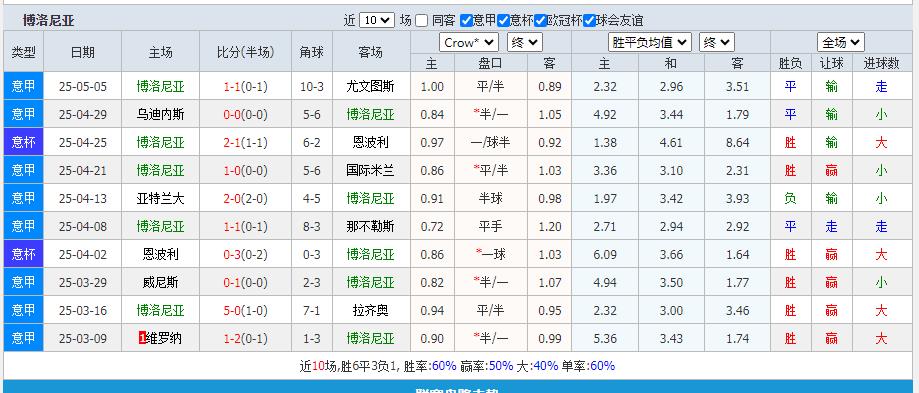Open the 近10场 match count dropdown
This screenshot has height=393, width=919.
[377, 20]
